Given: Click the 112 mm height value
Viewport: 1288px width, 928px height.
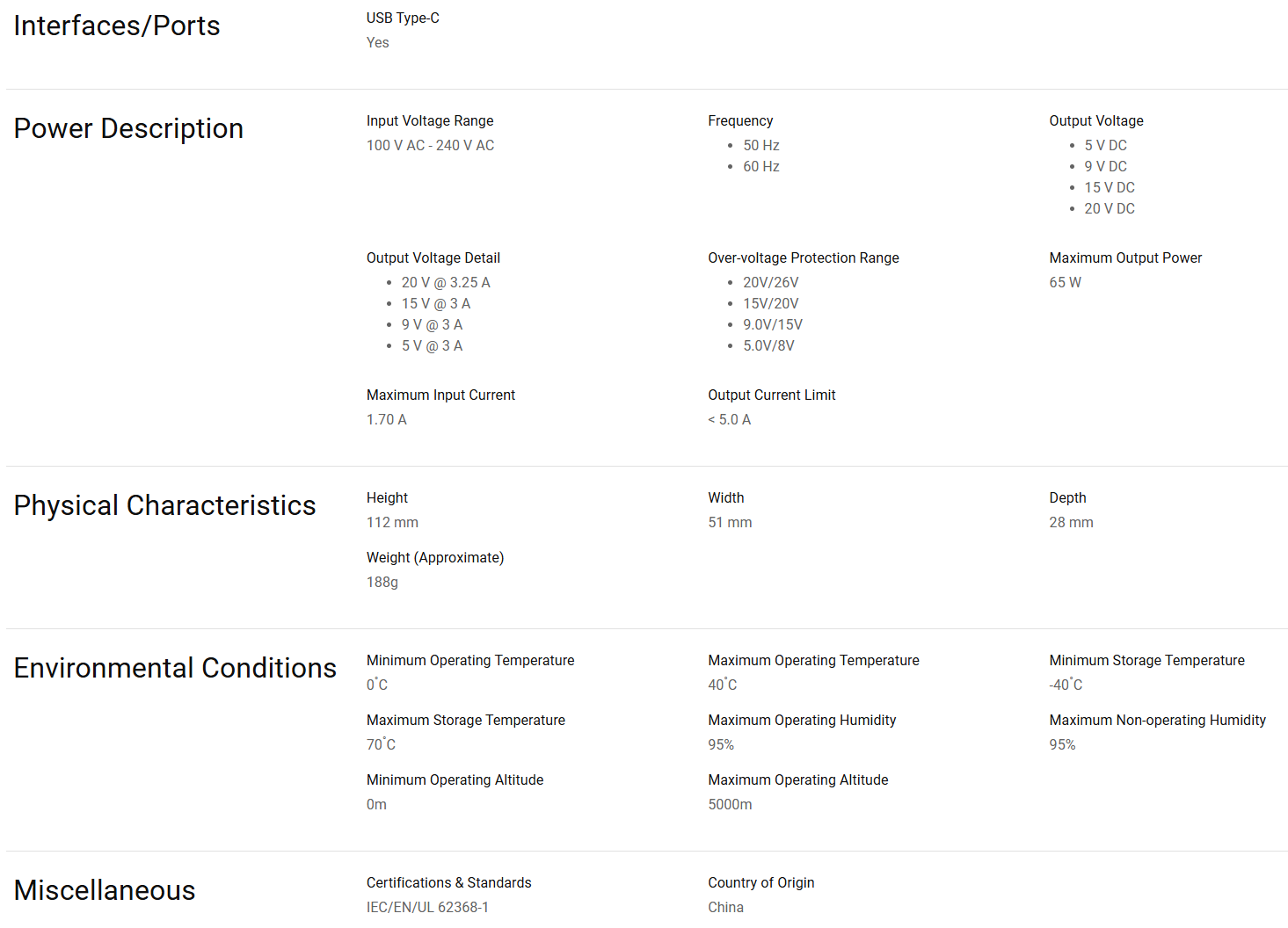Looking at the screenshot, I should [392, 523].
